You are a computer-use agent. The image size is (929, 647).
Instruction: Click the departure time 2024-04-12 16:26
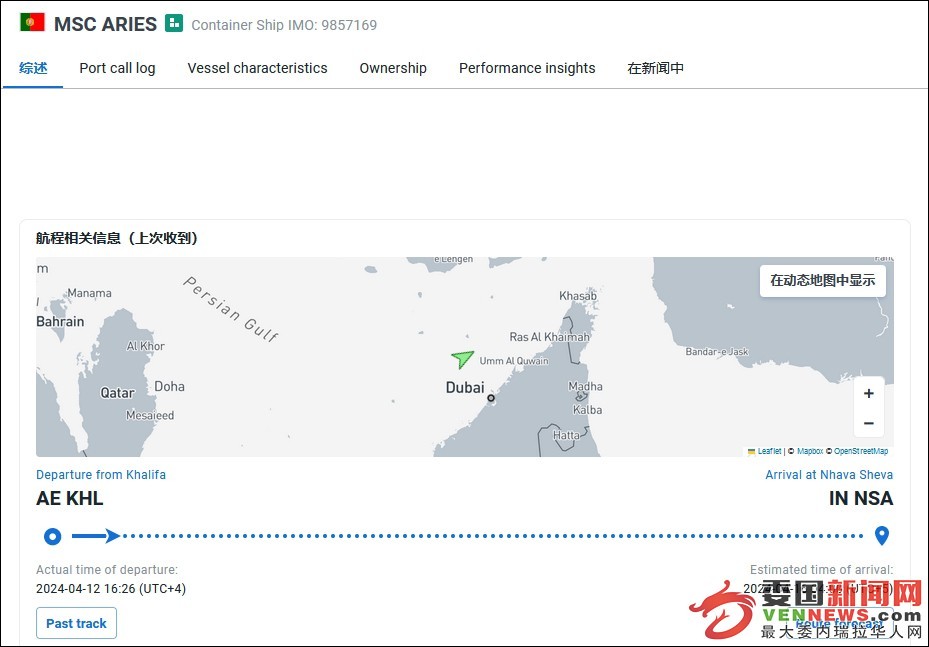point(111,589)
